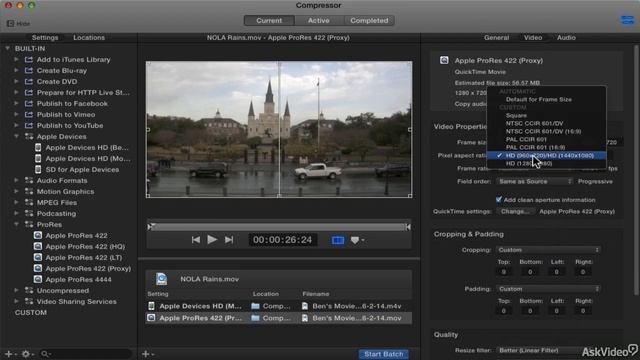This screenshot has width=640, height=360.
Task: Open the Locations tab in the sidebar
Action: click(x=89, y=38)
